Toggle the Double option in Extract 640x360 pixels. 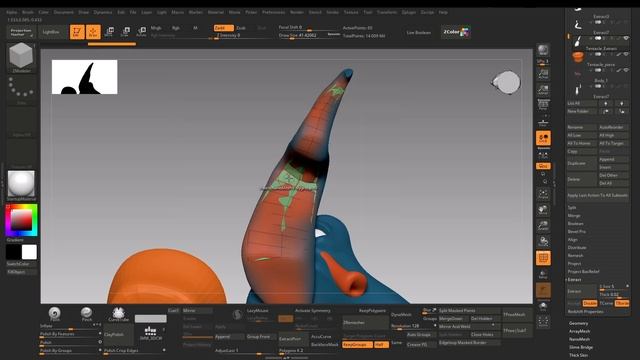pos(589,303)
